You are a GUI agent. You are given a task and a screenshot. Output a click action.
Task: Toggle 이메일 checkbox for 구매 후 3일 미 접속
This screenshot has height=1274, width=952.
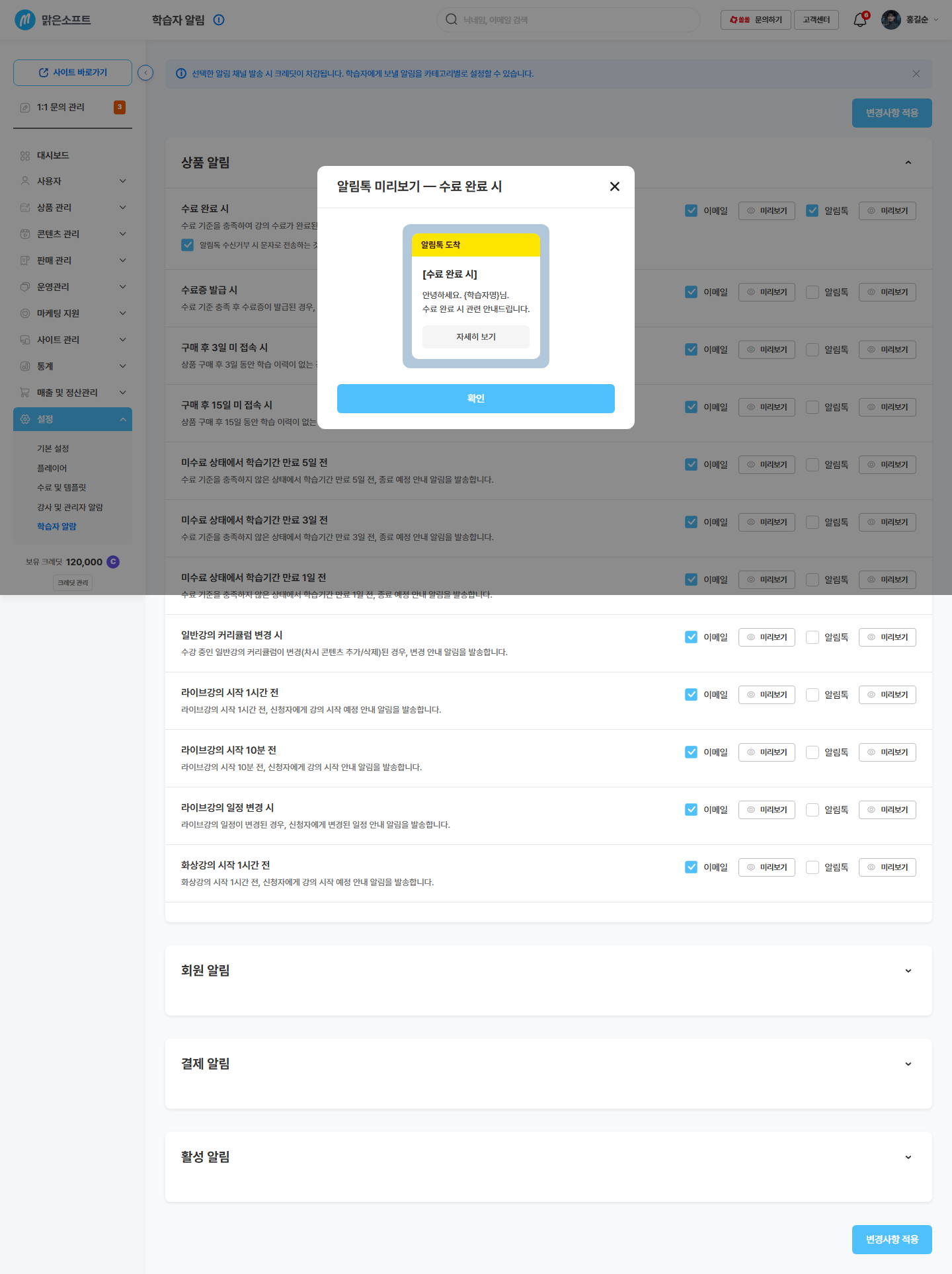pyautogui.click(x=691, y=350)
